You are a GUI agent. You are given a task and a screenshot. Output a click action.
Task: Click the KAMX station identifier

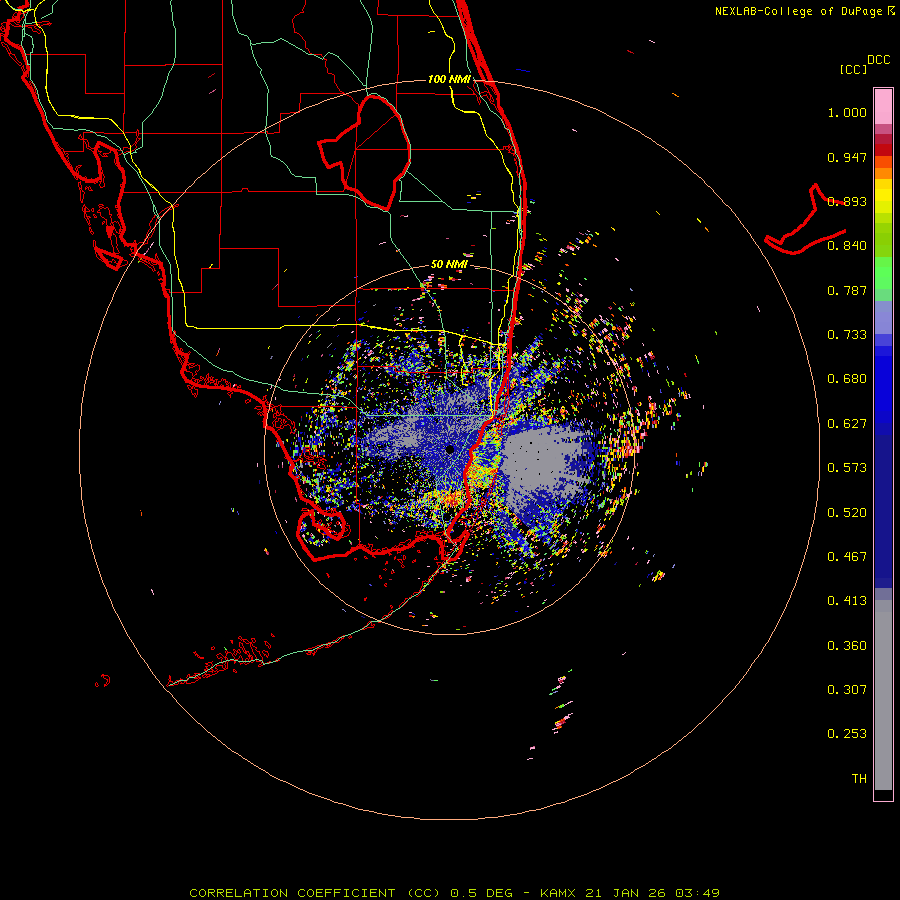point(557,893)
